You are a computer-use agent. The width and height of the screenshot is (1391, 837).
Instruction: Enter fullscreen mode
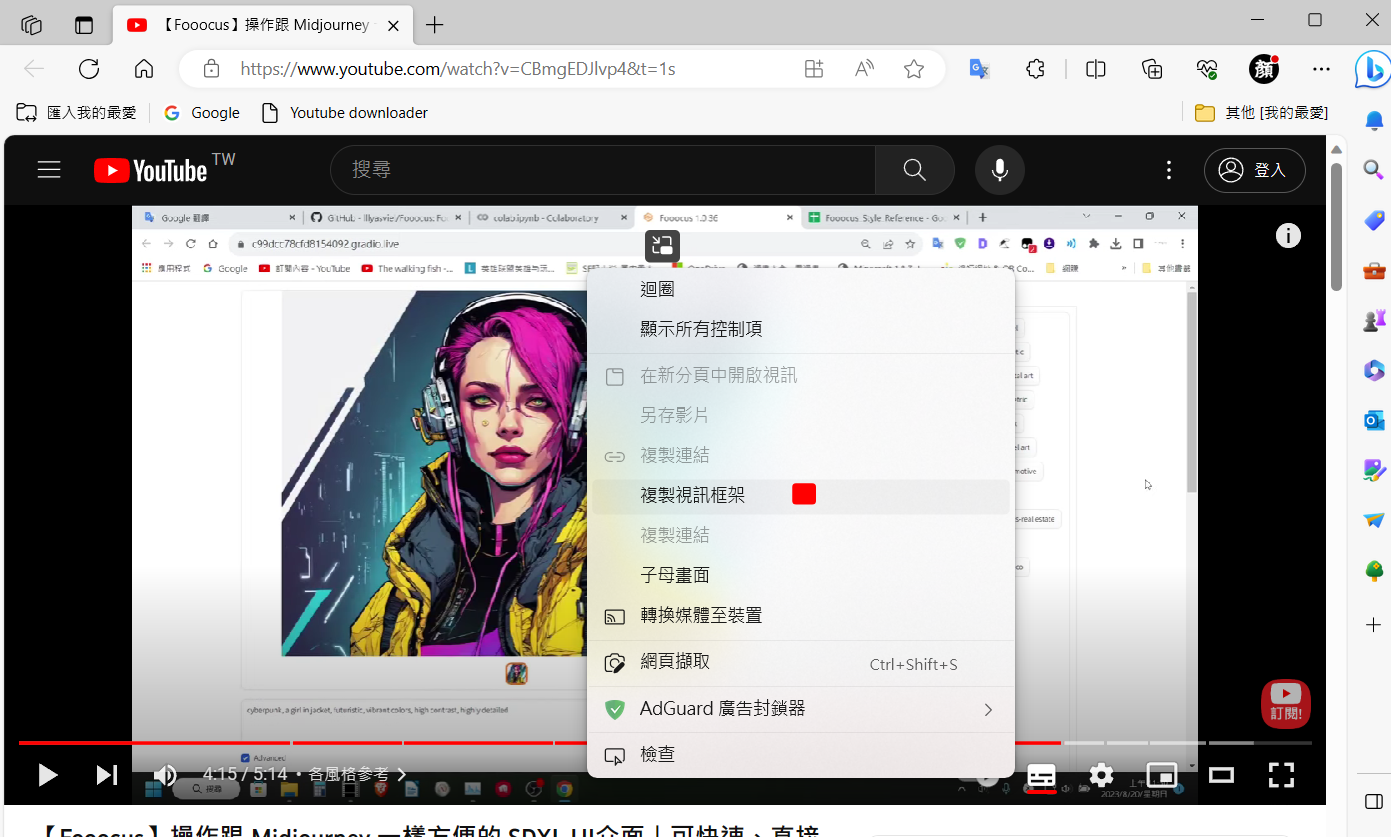click(x=1281, y=775)
